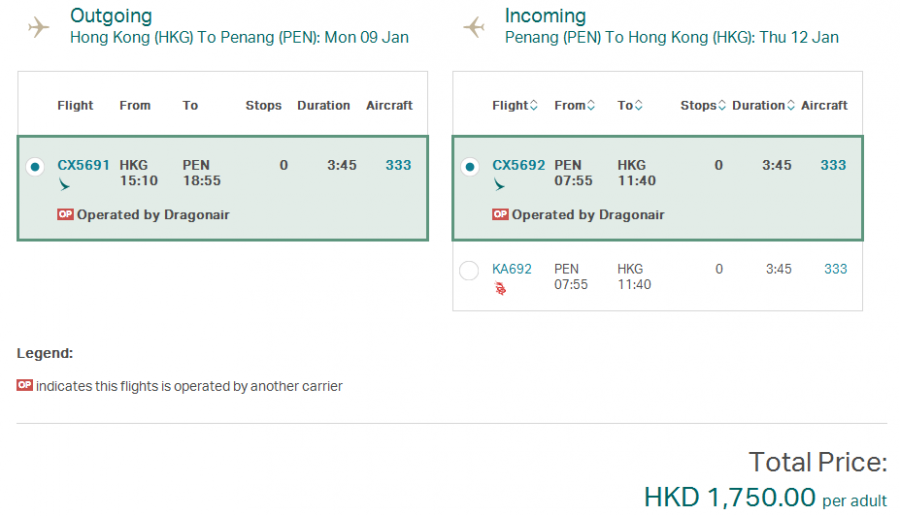This screenshot has height=516, width=900.
Task: Open the KA692 flight number link
Action: (512, 269)
